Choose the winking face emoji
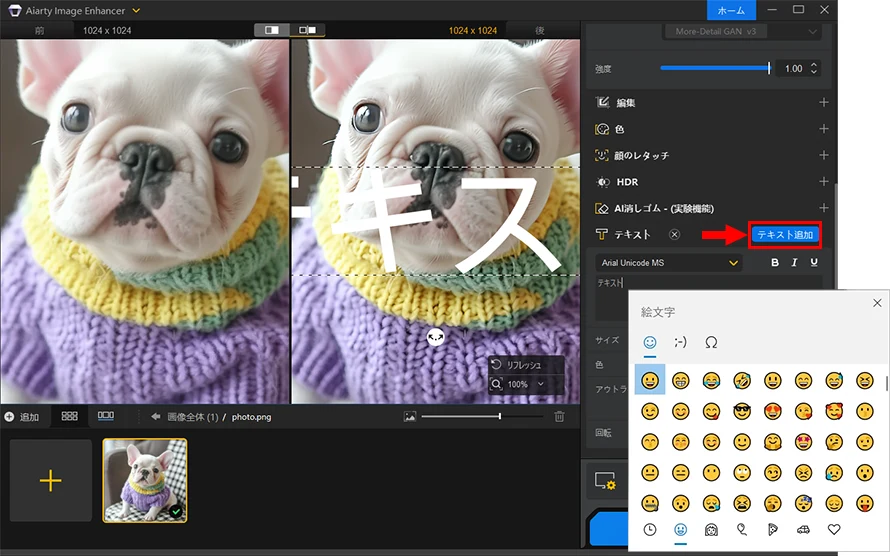The height and width of the screenshot is (556, 890). (650, 411)
